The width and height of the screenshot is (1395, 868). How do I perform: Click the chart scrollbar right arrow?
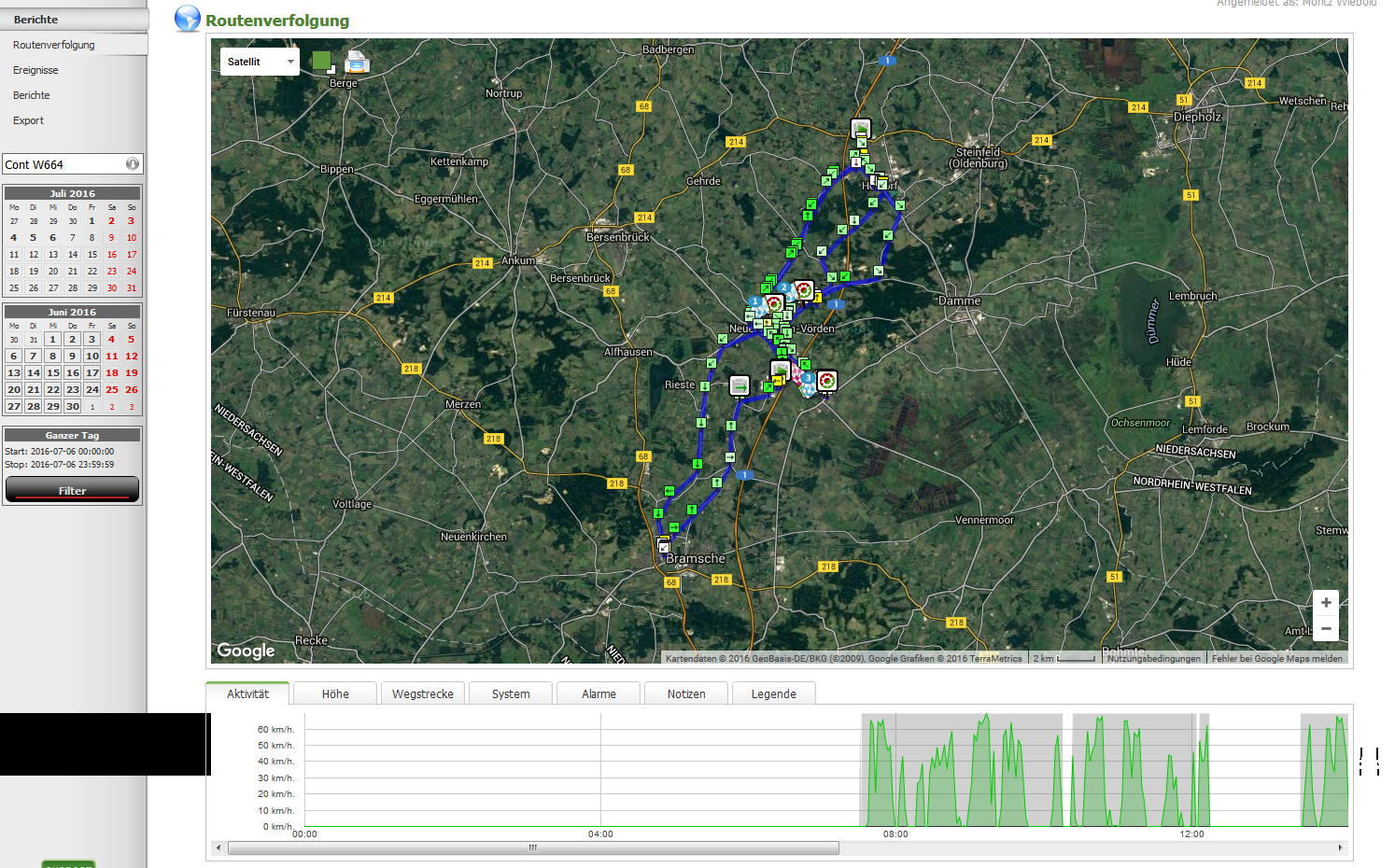(x=1340, y=848)
